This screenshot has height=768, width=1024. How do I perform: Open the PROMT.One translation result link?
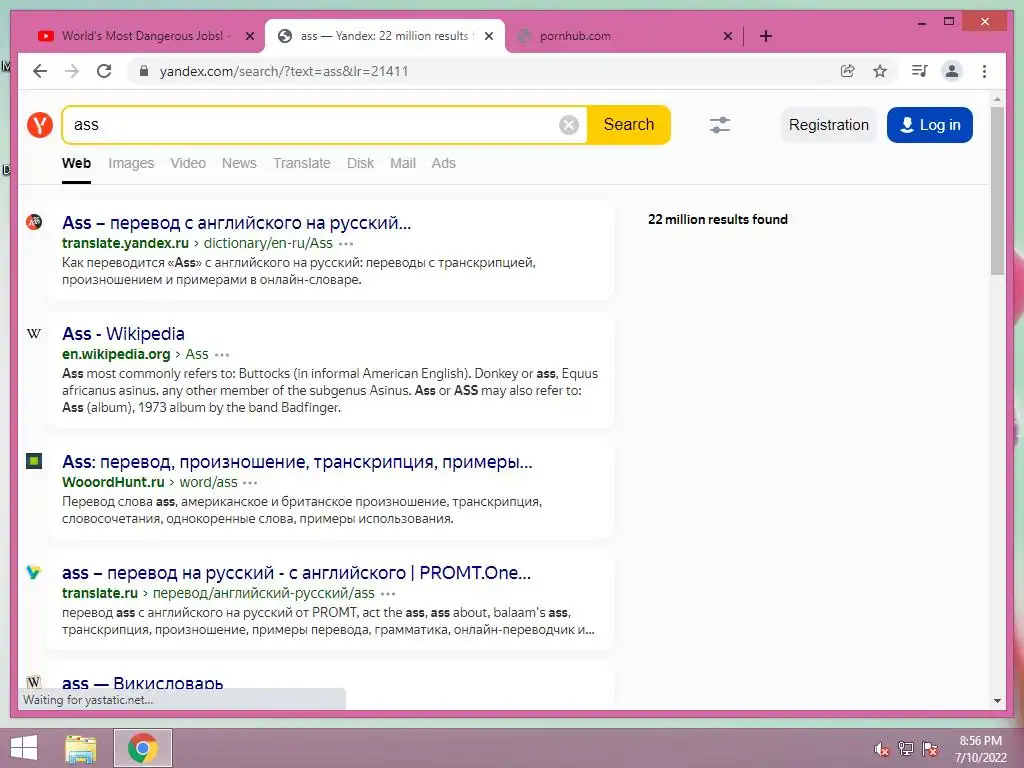pos(296,573)
